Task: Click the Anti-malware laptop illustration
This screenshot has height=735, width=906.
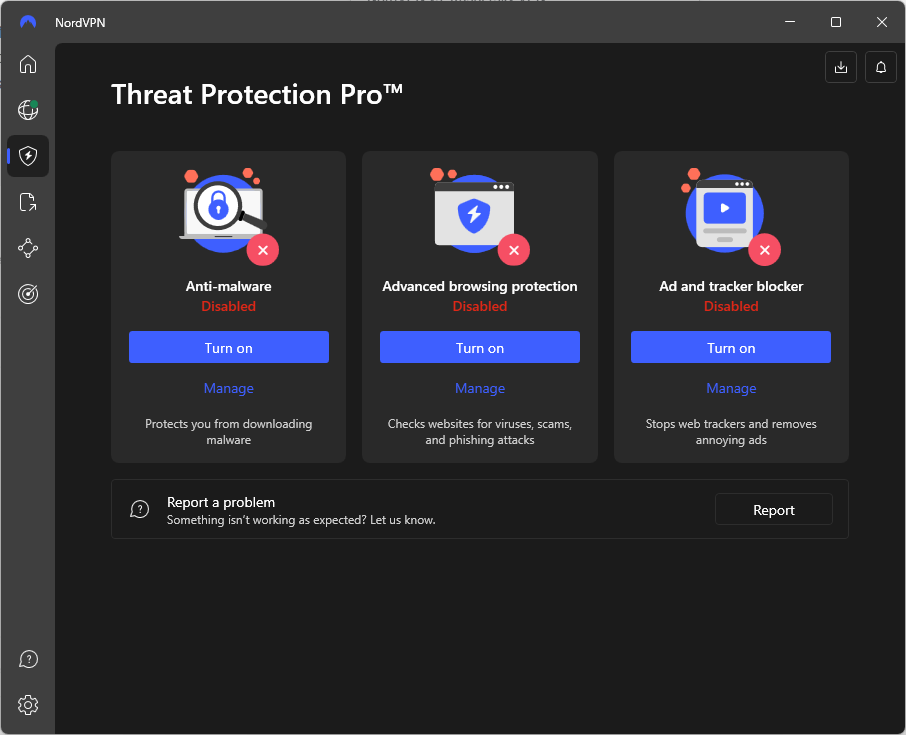Action: pyautogui.click(x=229, y=217)
